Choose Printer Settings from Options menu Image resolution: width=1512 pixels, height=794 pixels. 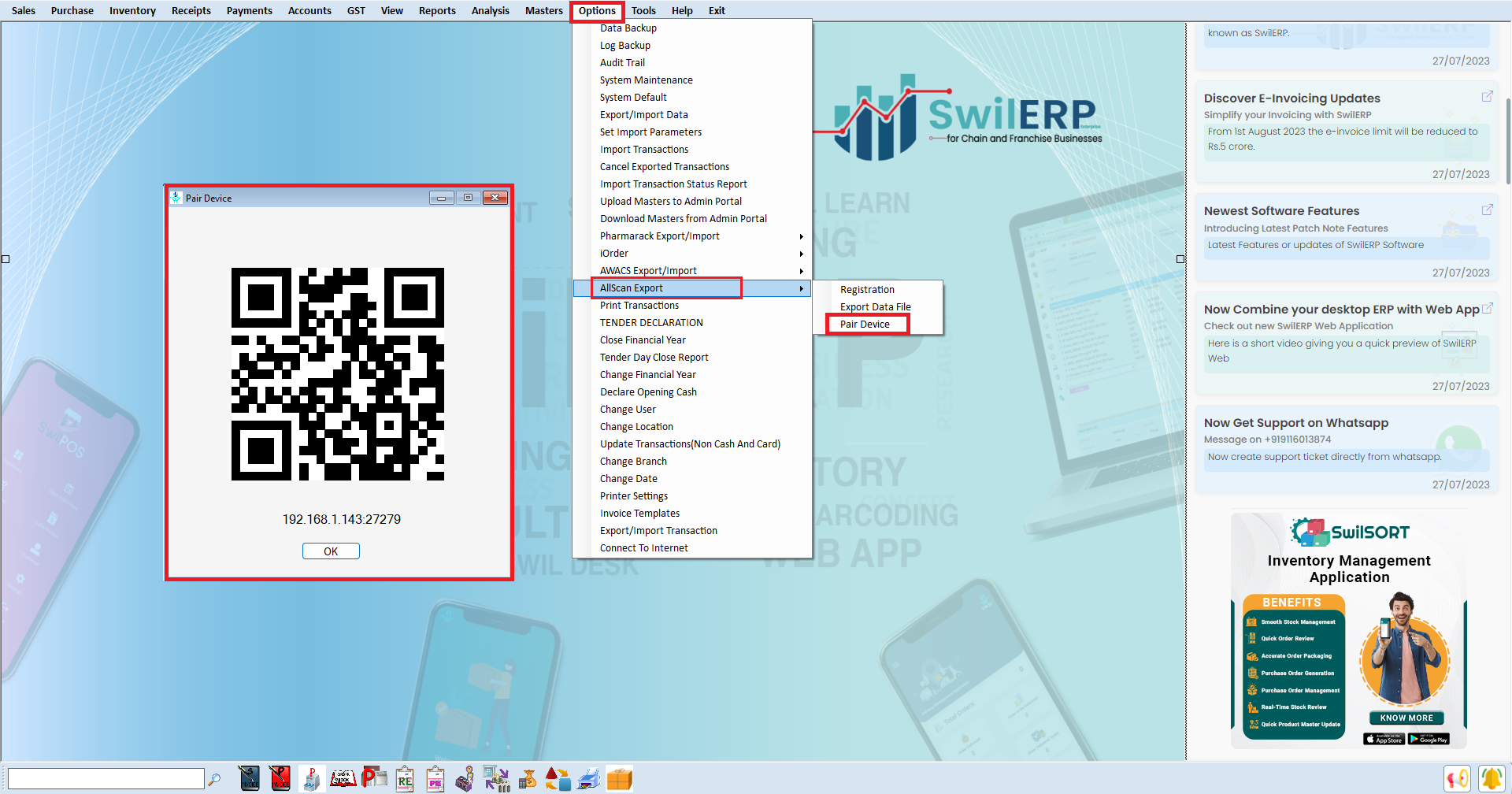[x=634, y=495]
